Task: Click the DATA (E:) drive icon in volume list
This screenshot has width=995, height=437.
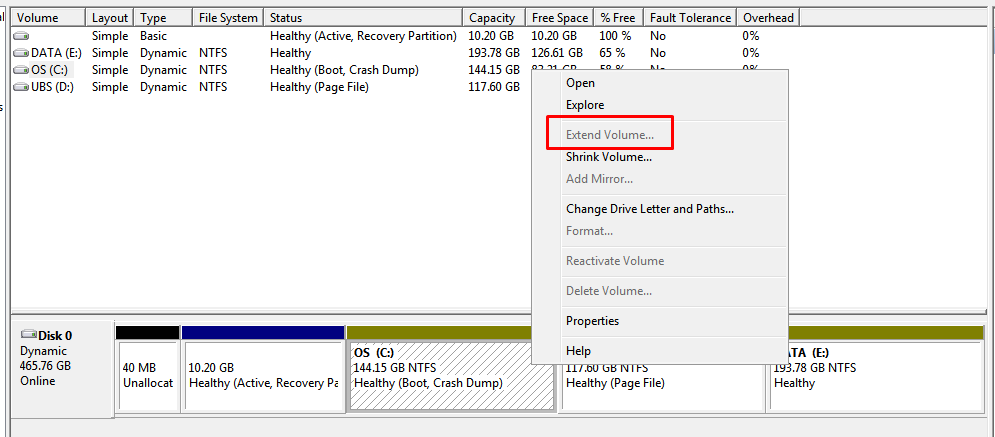Action: [21, 53]
